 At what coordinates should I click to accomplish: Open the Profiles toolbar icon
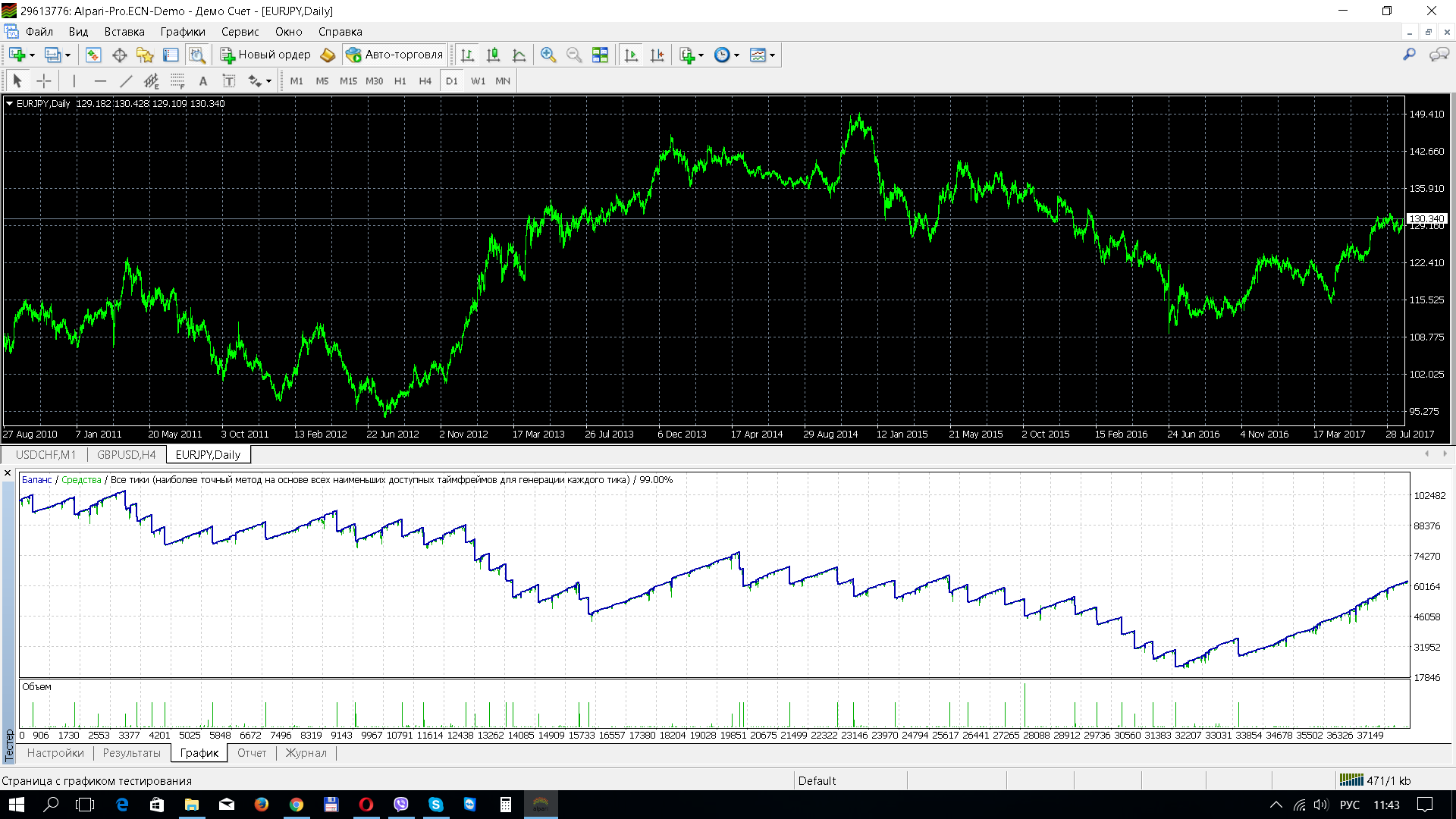tap(52, 55)
